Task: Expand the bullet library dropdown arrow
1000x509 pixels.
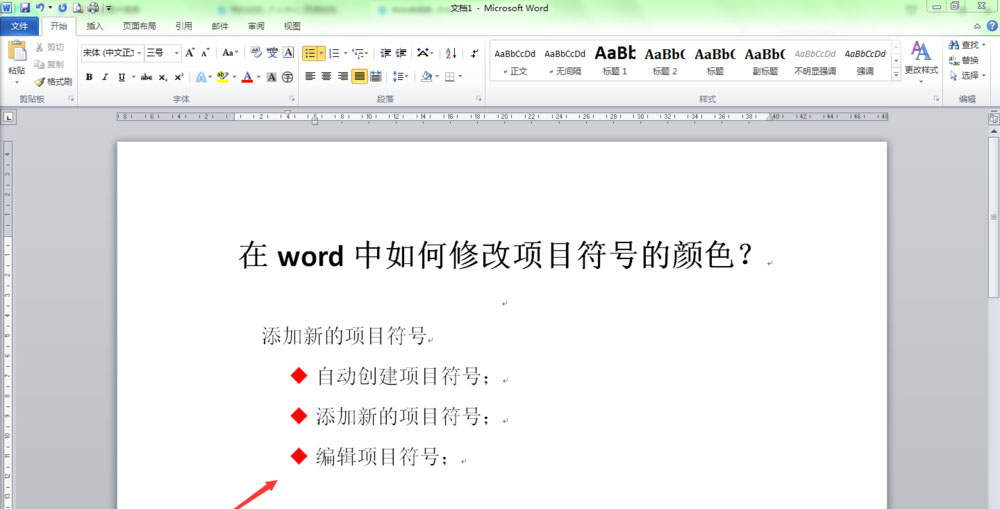Action: tap(321, 53)
